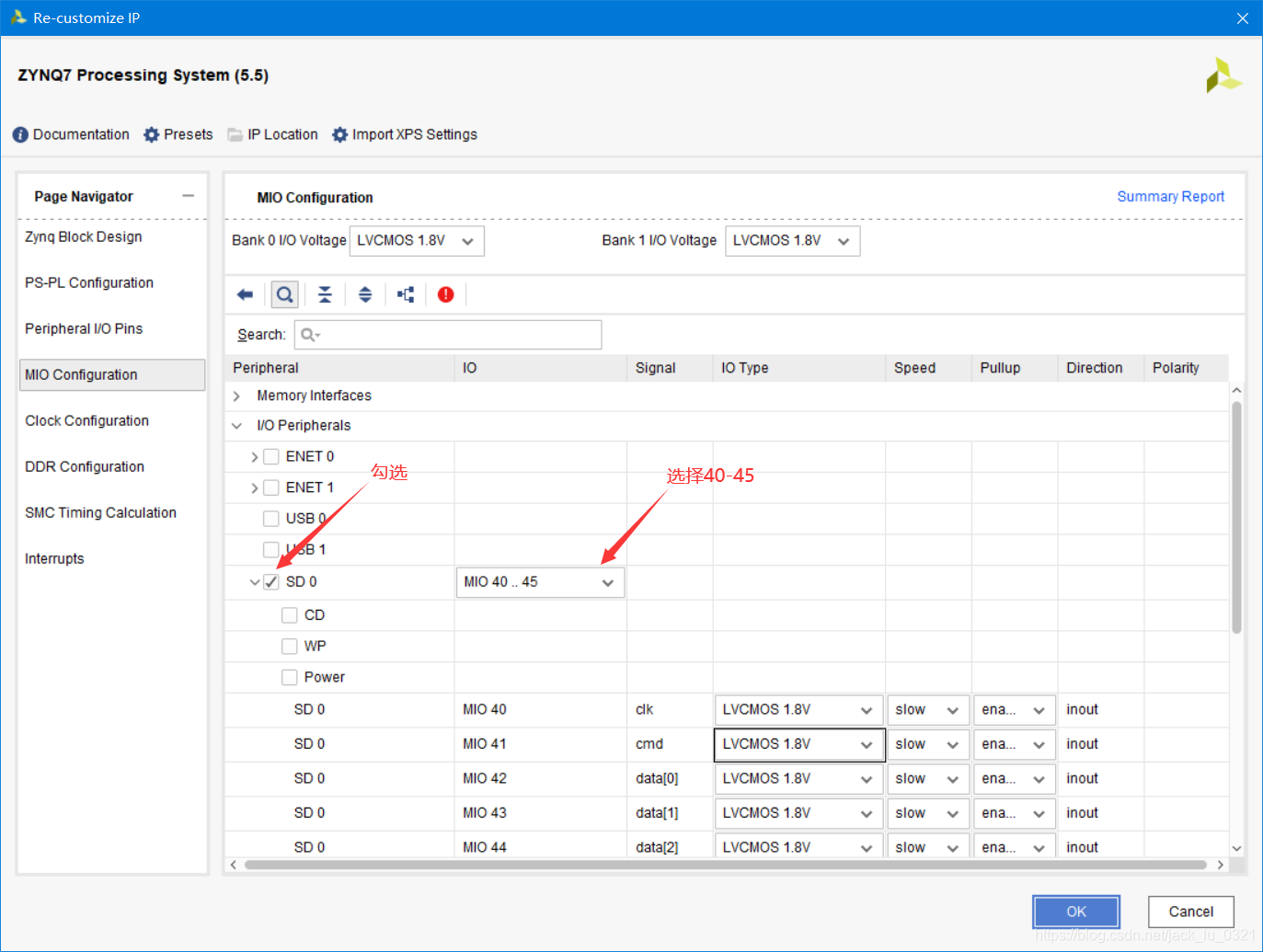Open IO Type dropdown for MIO 41
Image resolution: width=1263 pixels, height=952 pixels.
[799, 744]
